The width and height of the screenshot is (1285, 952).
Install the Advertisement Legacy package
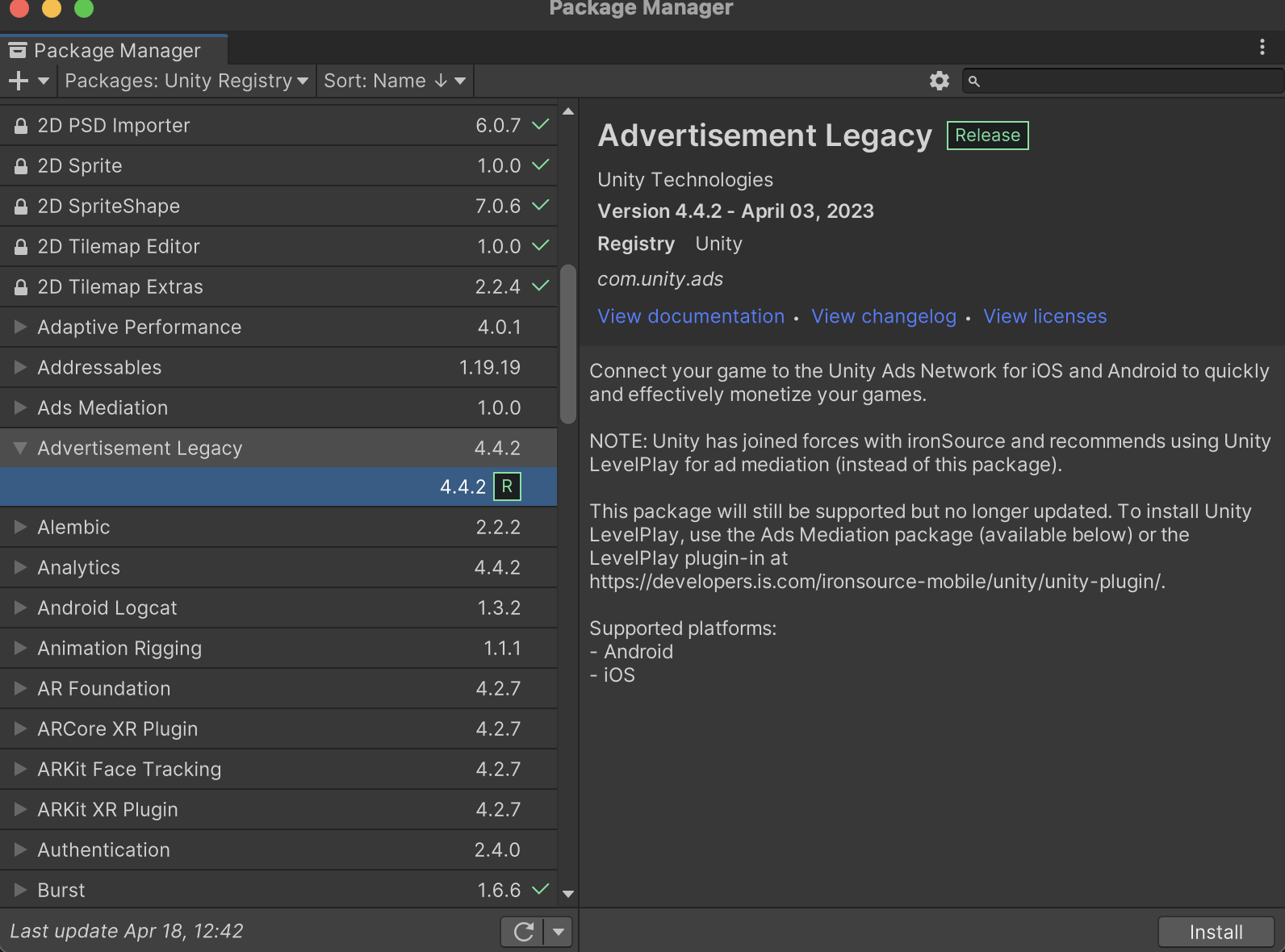(x=1216, y=932)
